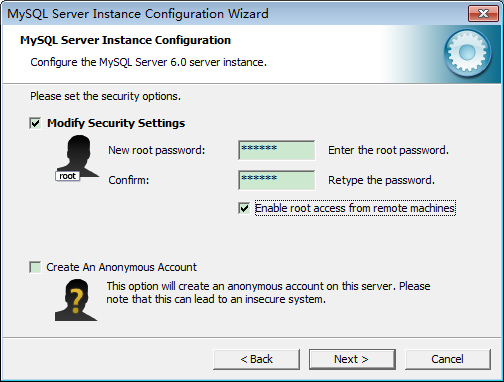Click Enable root access label text

[x=355, y=208]
